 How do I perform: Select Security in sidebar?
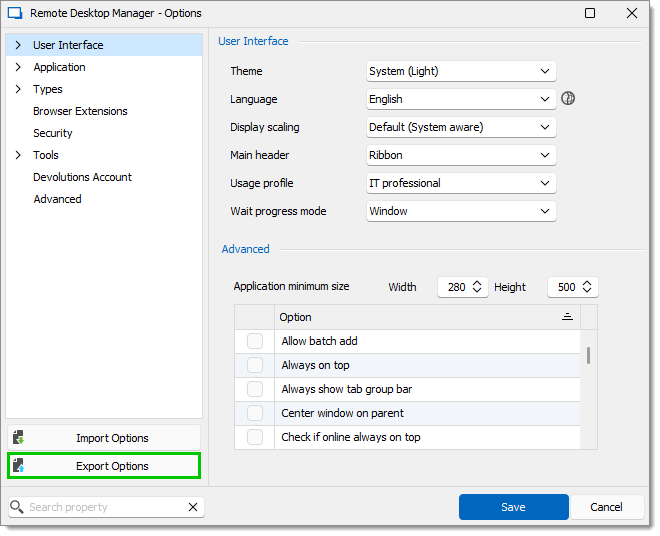pos(53,133)
